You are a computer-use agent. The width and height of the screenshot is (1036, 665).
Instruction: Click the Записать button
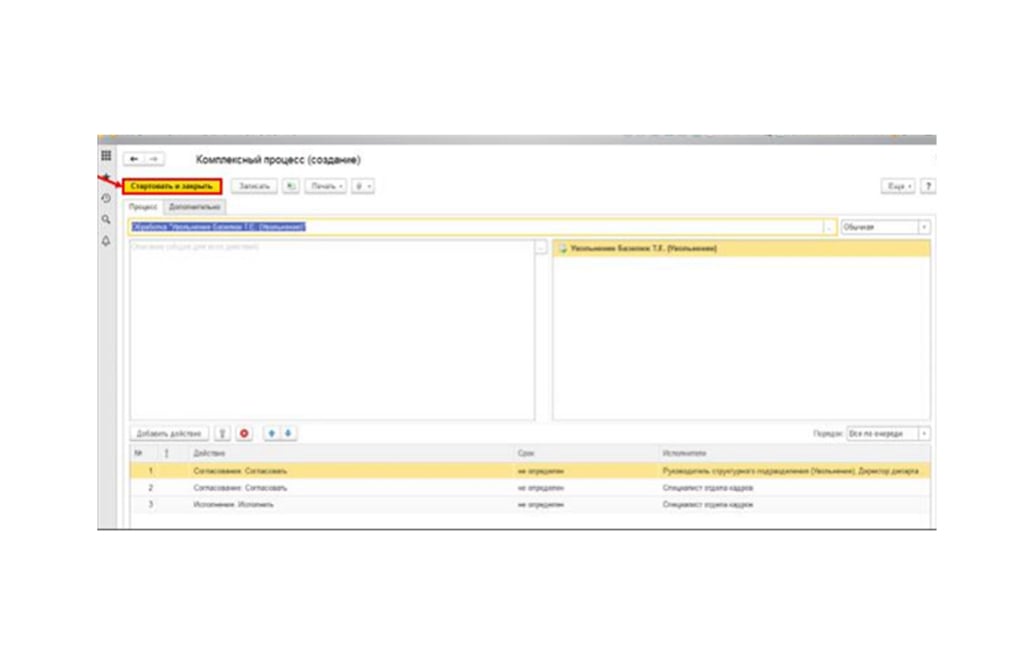click(255, 186)
